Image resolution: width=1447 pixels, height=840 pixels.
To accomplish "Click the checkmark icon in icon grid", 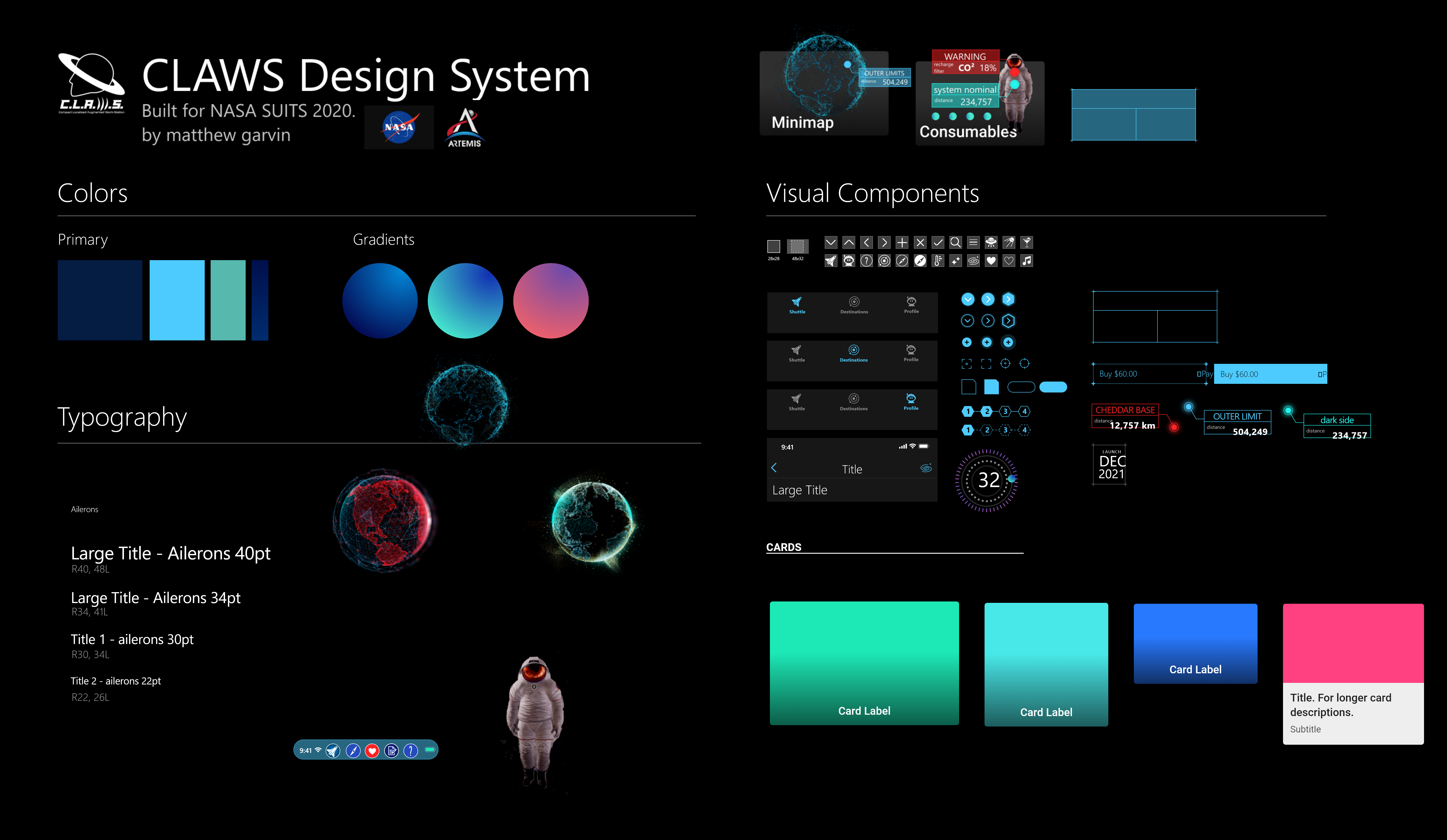I will pos(938,242).
